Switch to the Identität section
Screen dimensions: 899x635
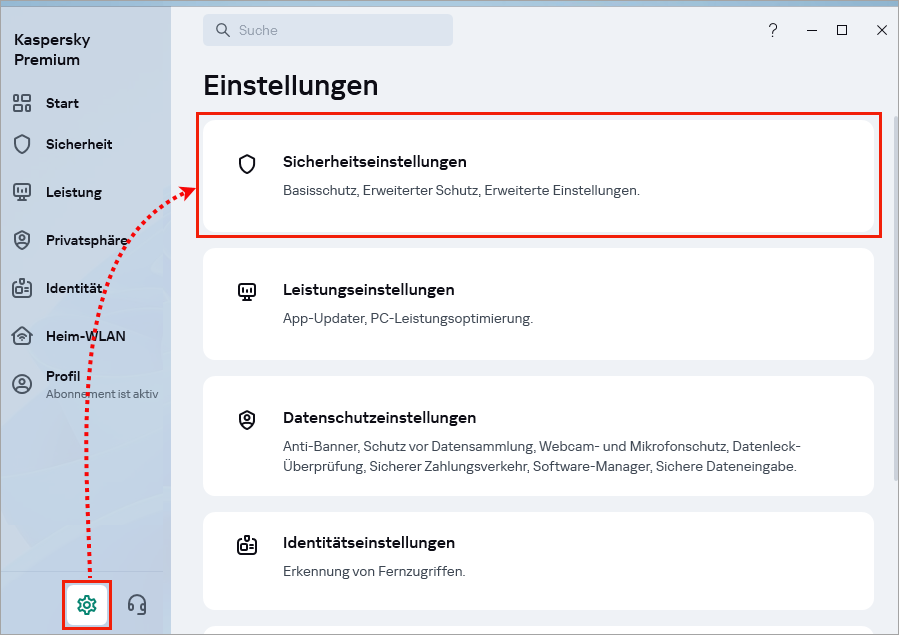(x=73, y=288)
